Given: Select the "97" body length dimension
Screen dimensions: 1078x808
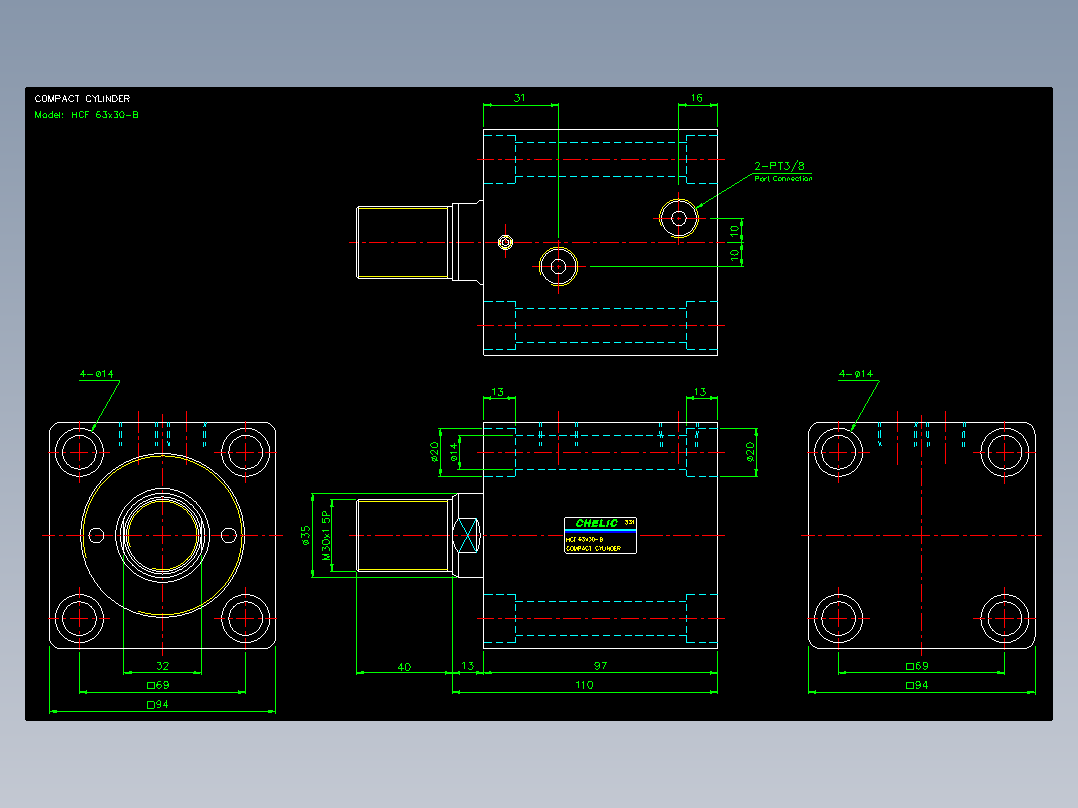Looking at the screenshot, I should coord(600,666).
